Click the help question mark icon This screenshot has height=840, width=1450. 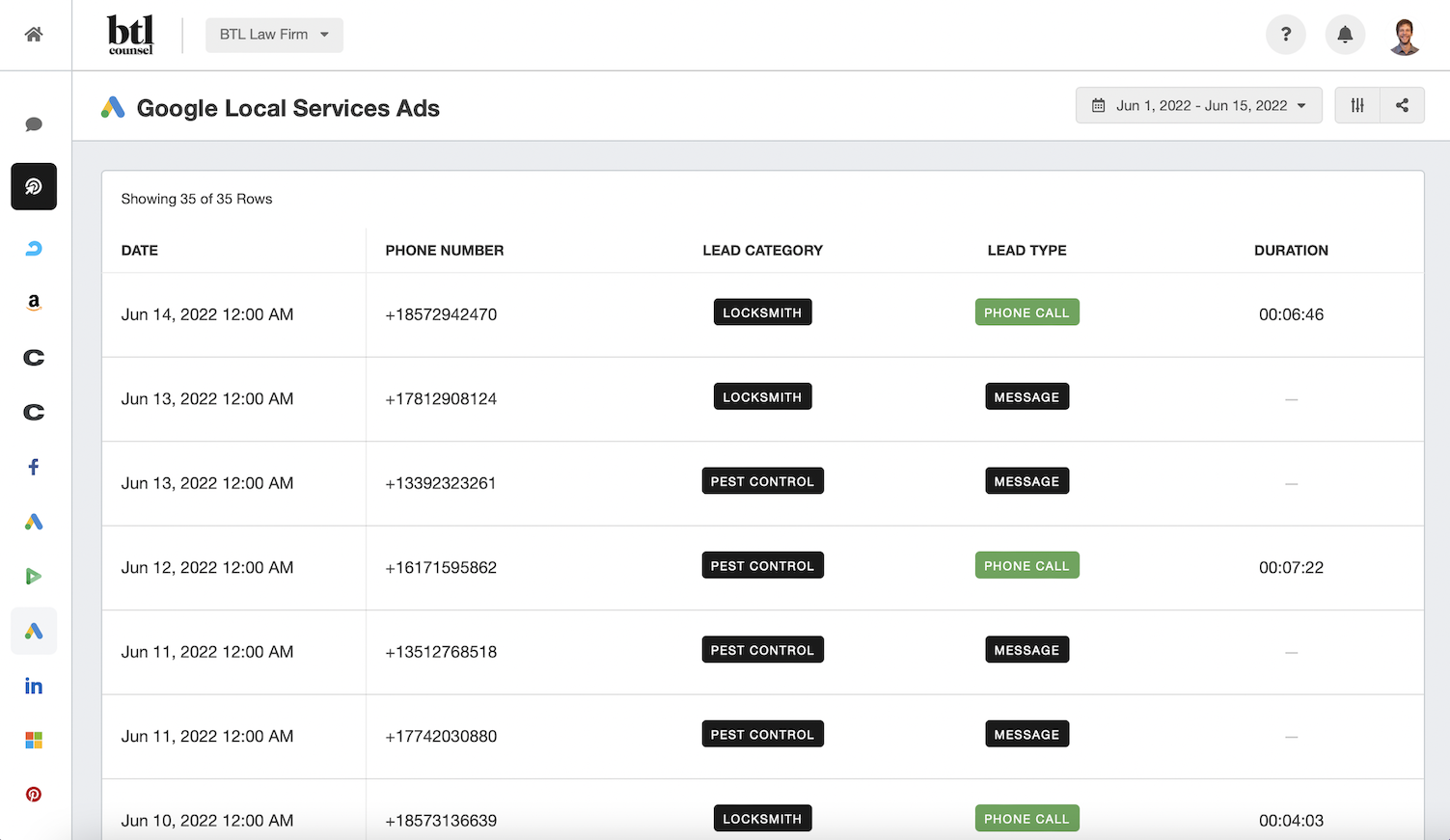1286,35
